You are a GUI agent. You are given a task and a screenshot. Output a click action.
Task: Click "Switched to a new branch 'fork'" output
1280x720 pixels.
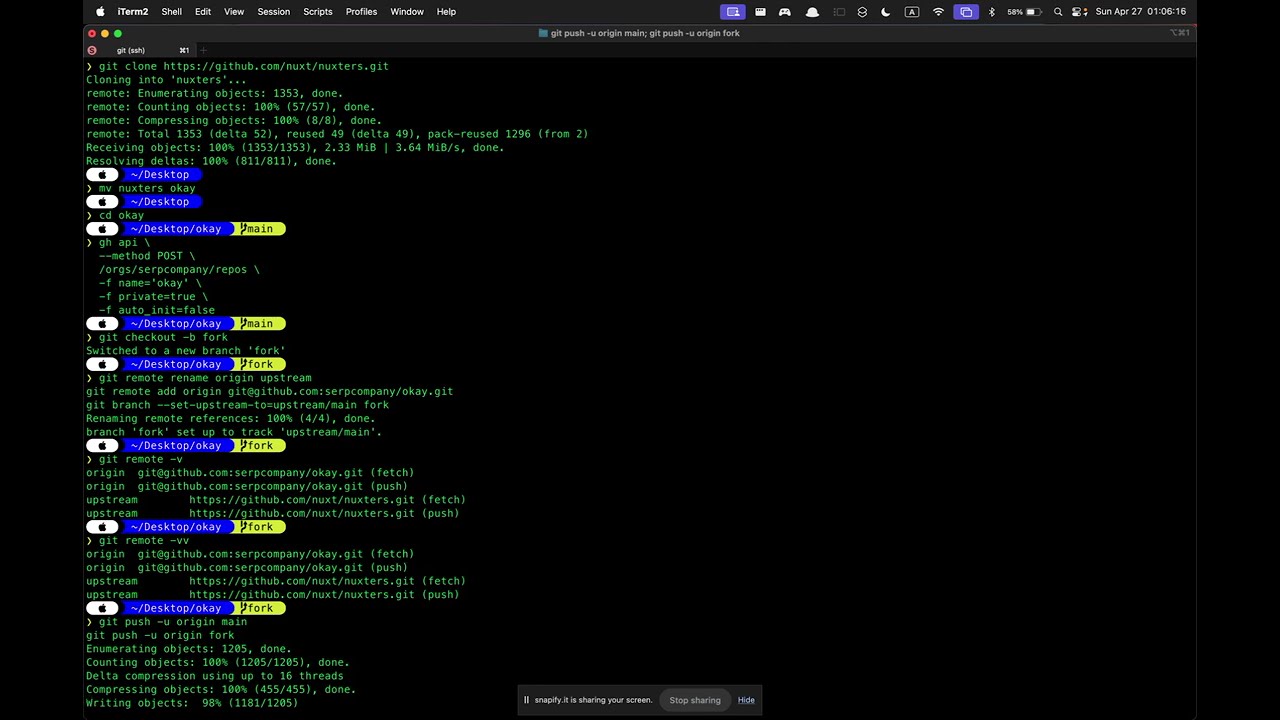[x=186, y=351]
